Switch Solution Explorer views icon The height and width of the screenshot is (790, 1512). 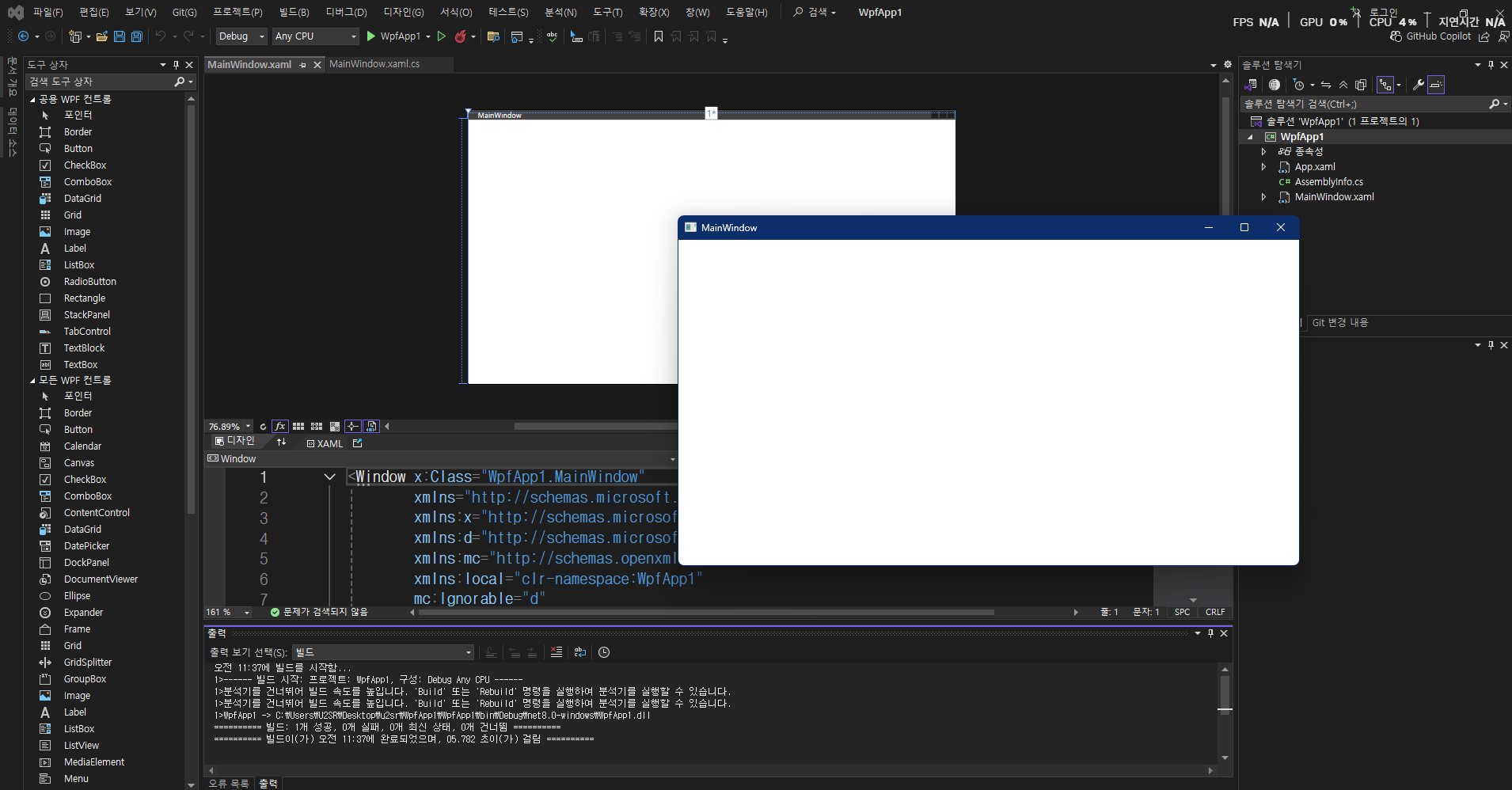1250,85
